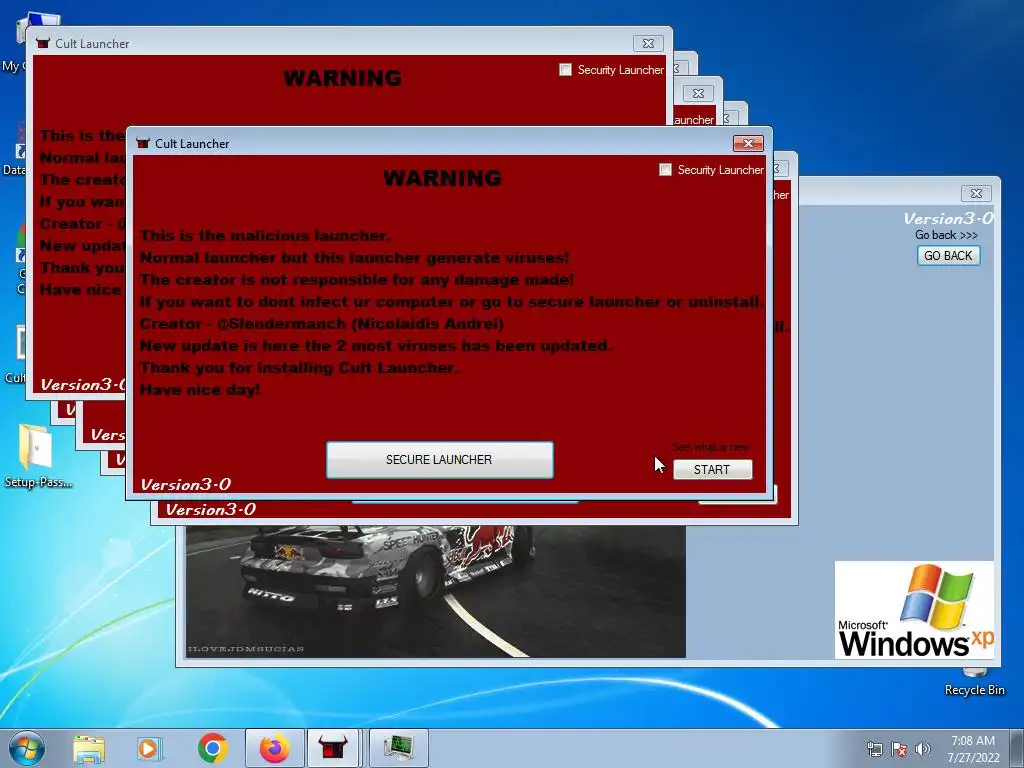
Task: Click the SECURE LAUNCHER button
Action: click(440, 460)
